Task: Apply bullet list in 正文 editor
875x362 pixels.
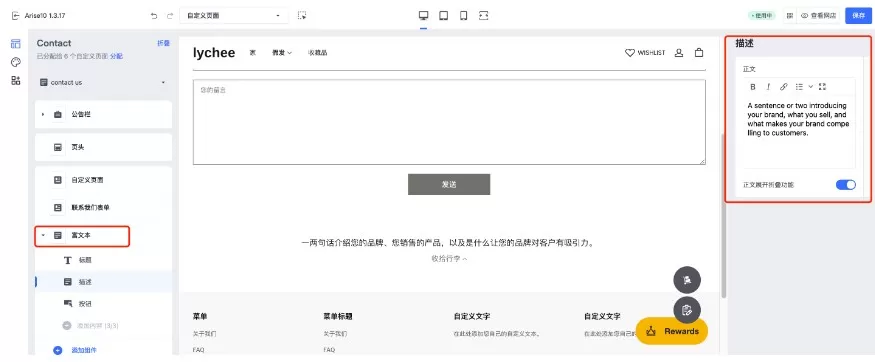Action: point(799,87)
